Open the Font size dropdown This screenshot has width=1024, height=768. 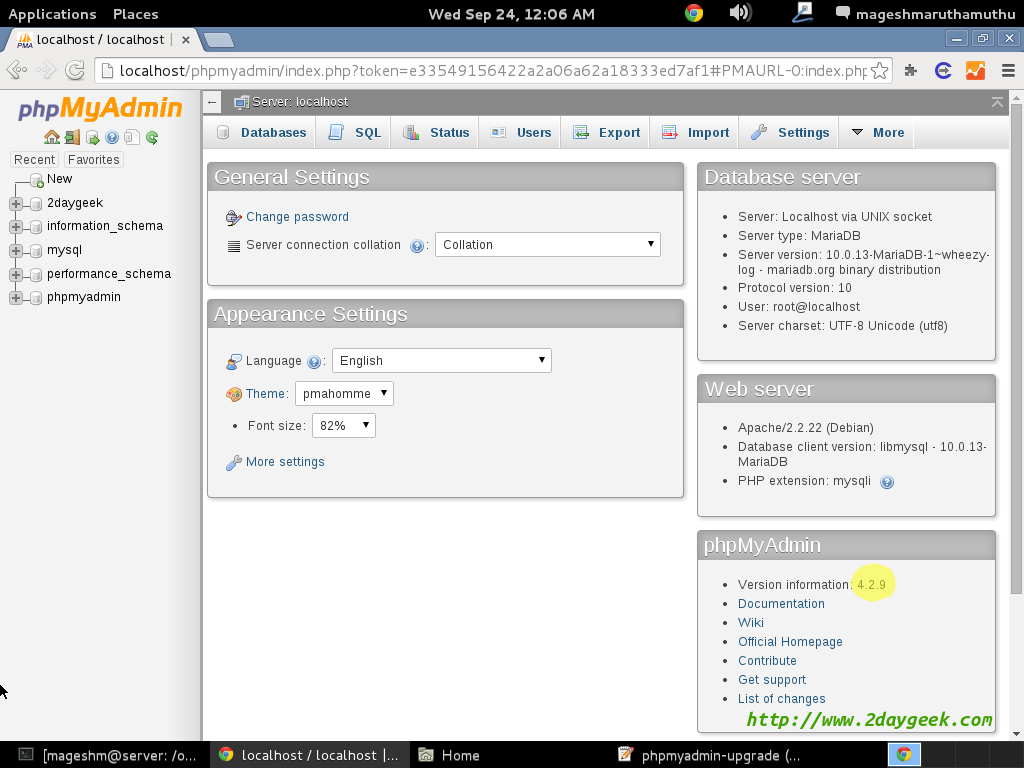(x=344, y=426)
